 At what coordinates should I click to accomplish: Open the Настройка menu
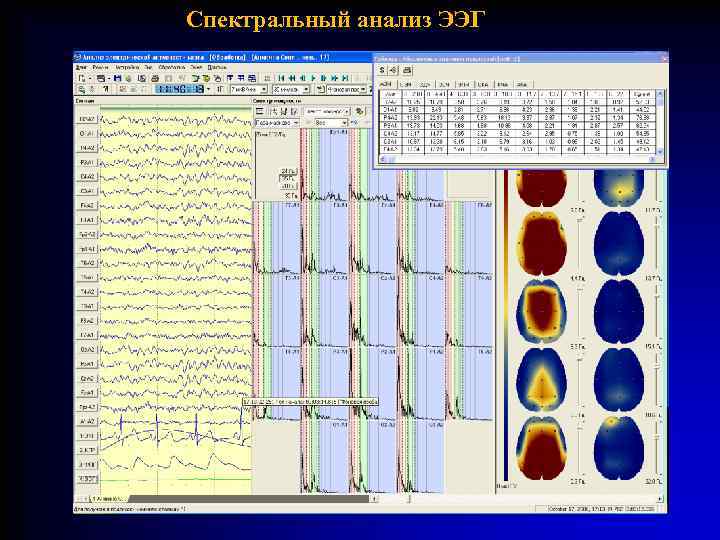[127, 68]
